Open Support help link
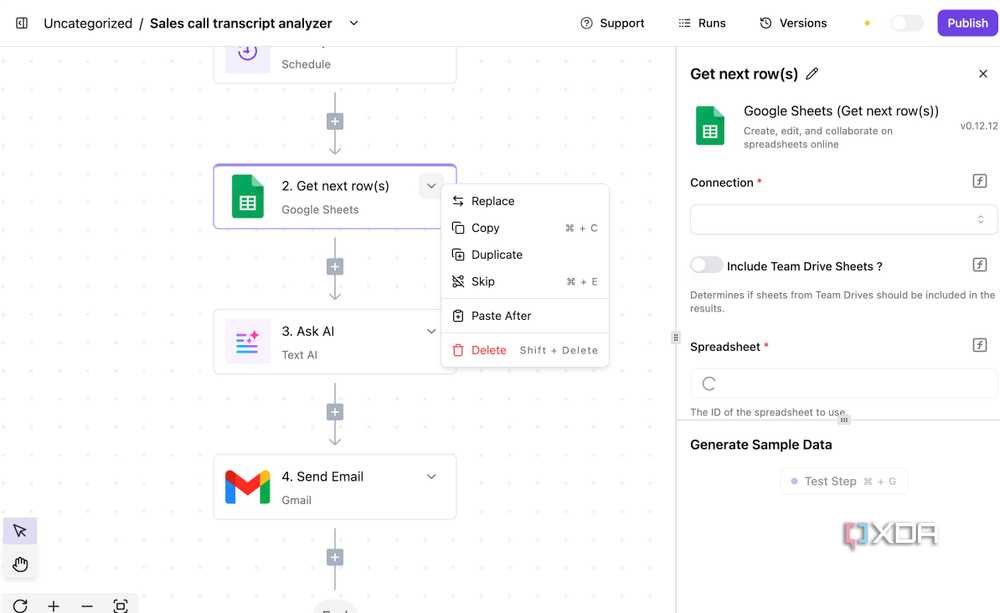The height and width of the screenshot is (613, 1000). (612, 23)
